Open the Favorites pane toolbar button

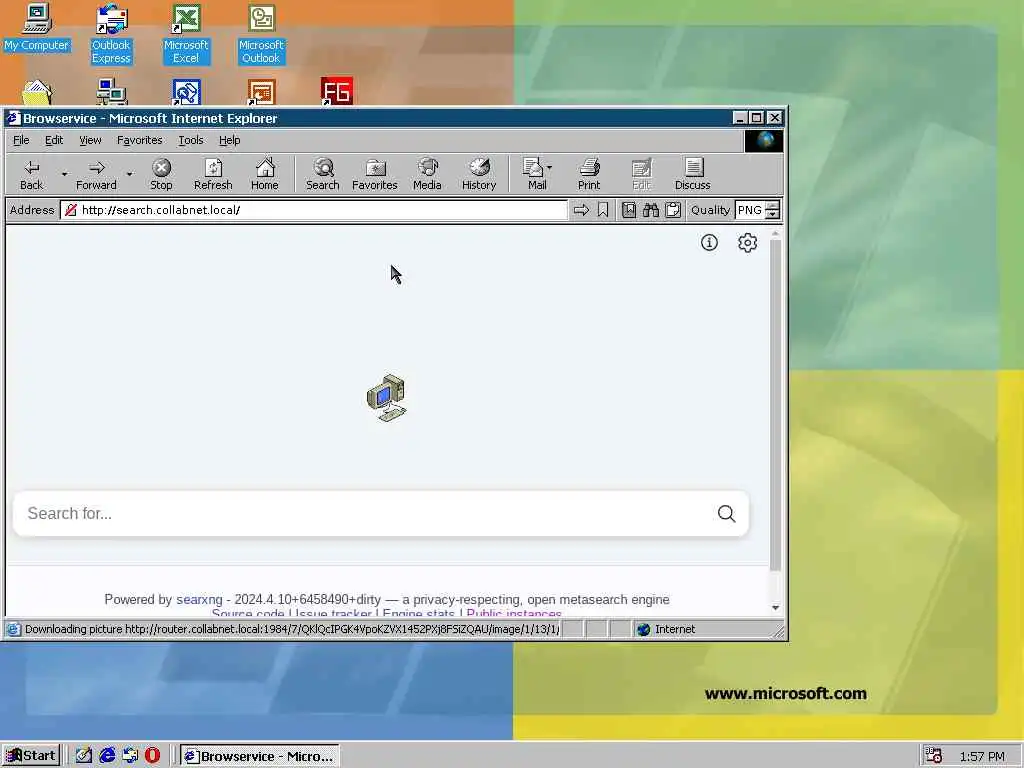coord(375,174)
